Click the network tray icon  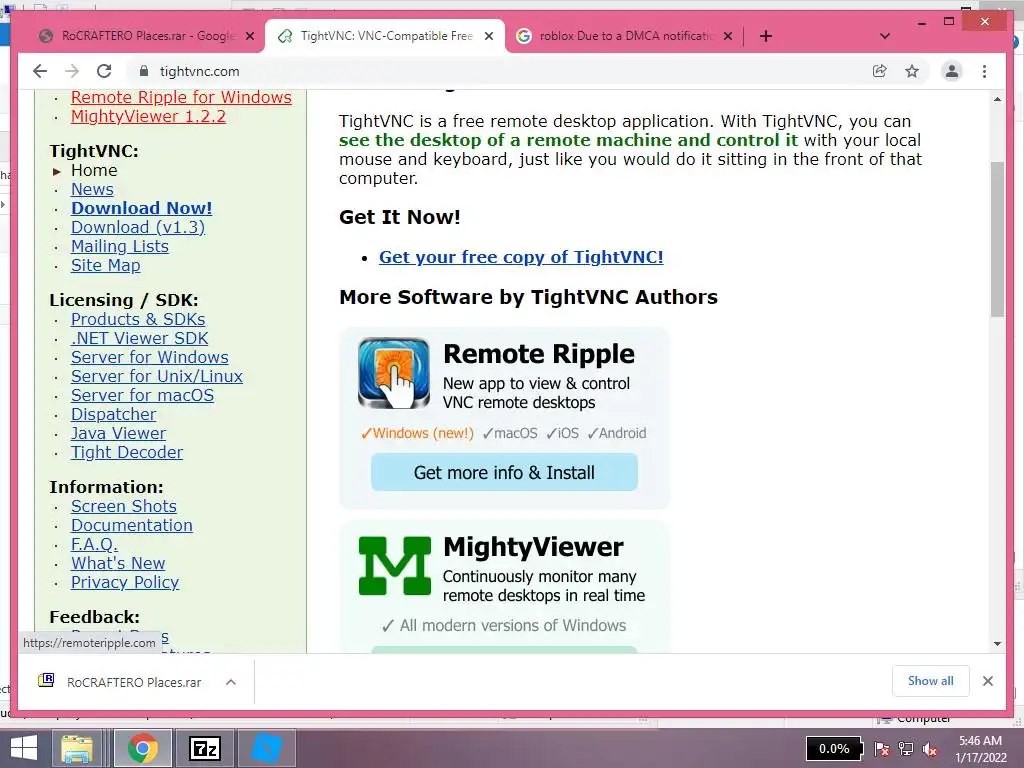[906, 749]
